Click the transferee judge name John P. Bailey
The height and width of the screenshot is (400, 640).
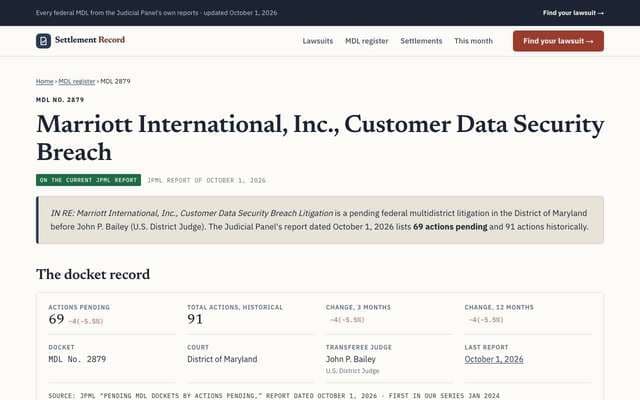(351, 359)
